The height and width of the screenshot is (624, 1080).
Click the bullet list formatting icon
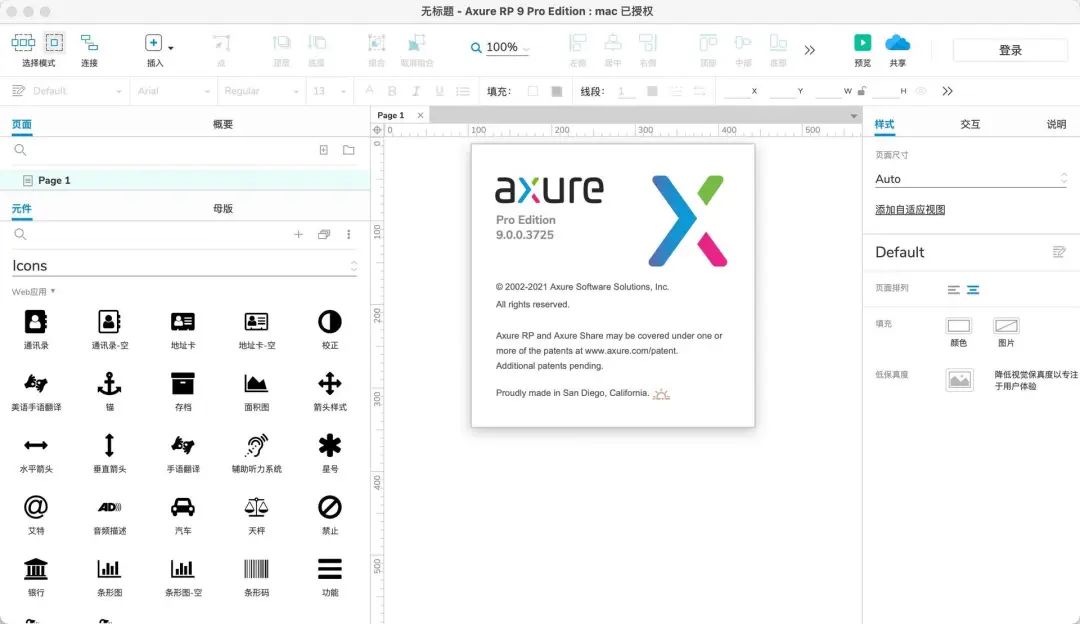tap(463, 91)
